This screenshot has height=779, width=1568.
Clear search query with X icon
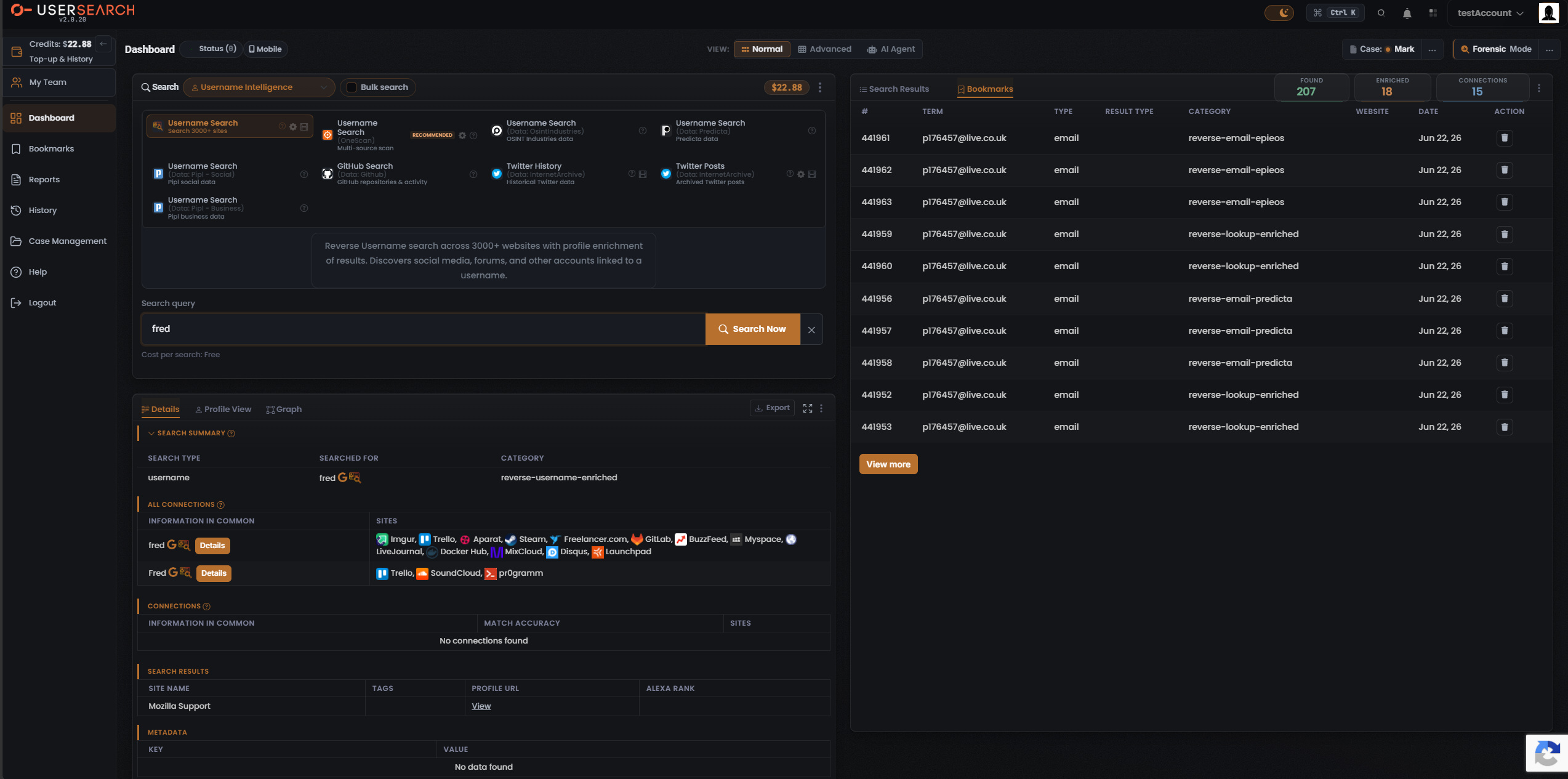click(811, 330)
